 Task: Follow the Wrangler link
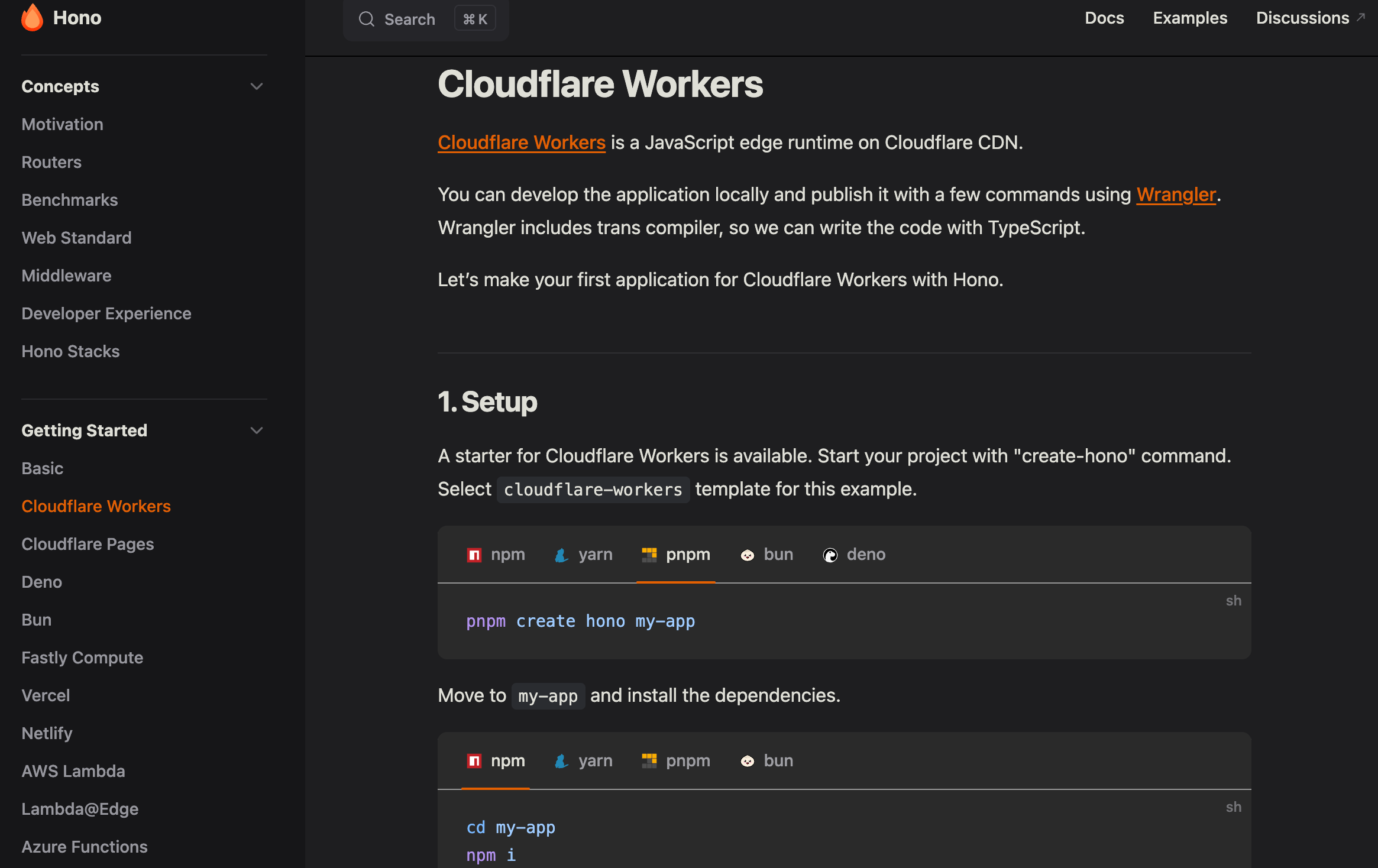[x=1175, y=194]
